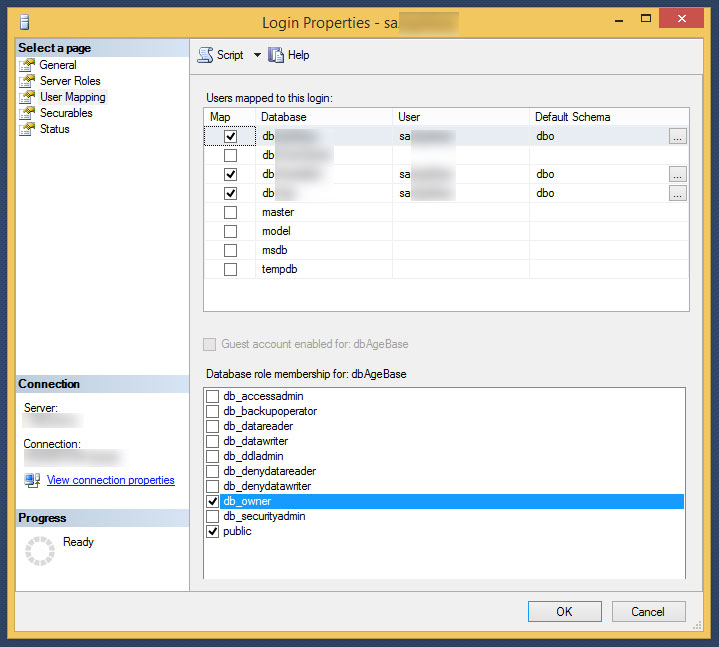Uncheck Map checkbox in first database row
719x647 pixels.
230,136
